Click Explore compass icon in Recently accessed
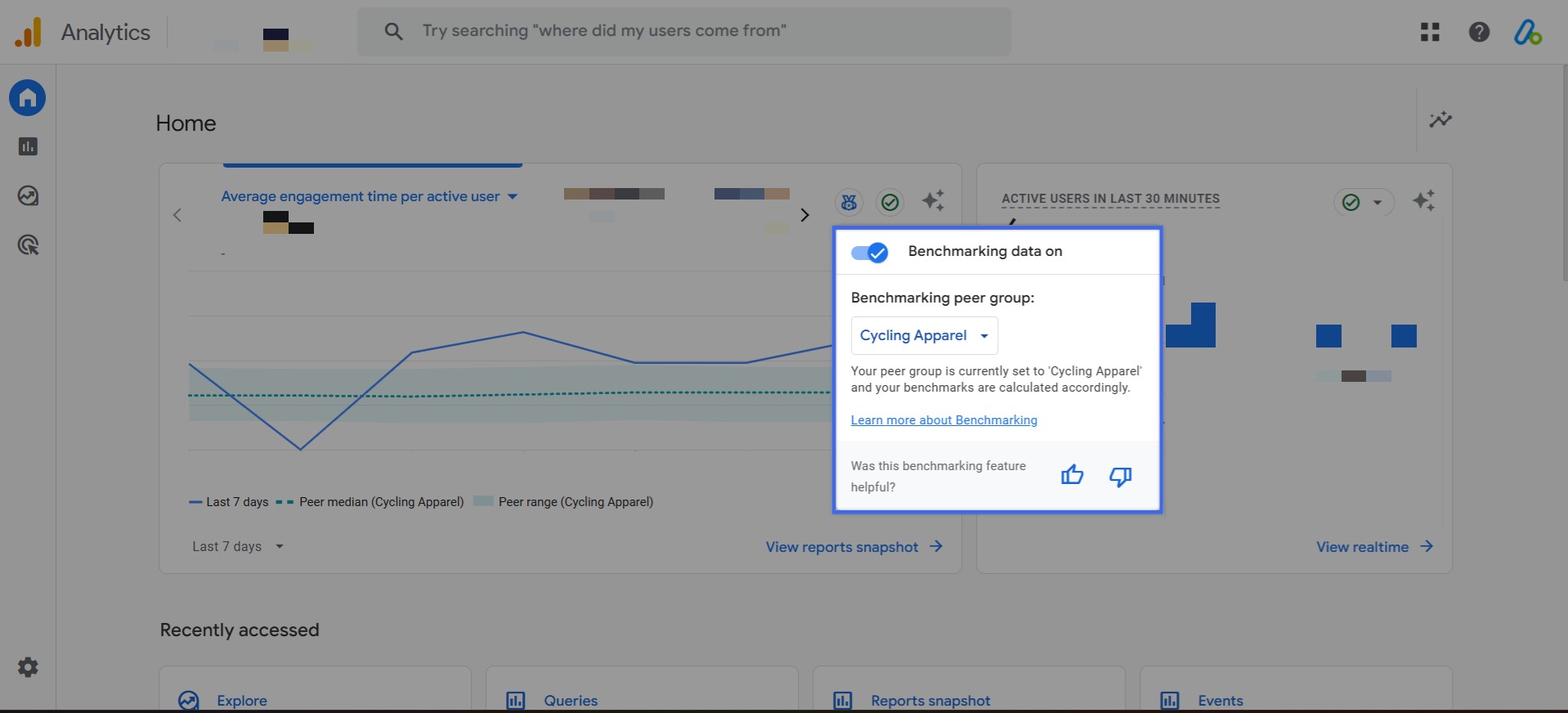Image resolution: width=1568 pixels, height=713 pixels. [x=189, y=700]
